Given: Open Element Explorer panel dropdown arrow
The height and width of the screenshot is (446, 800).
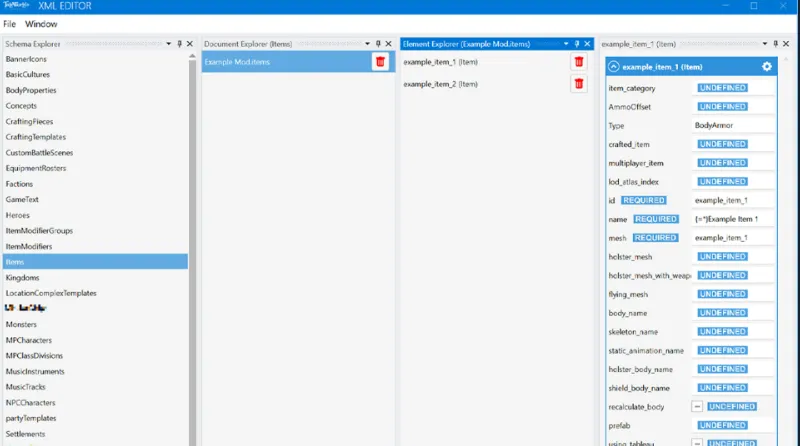Looking at the screenshot, I should (566, 44).
